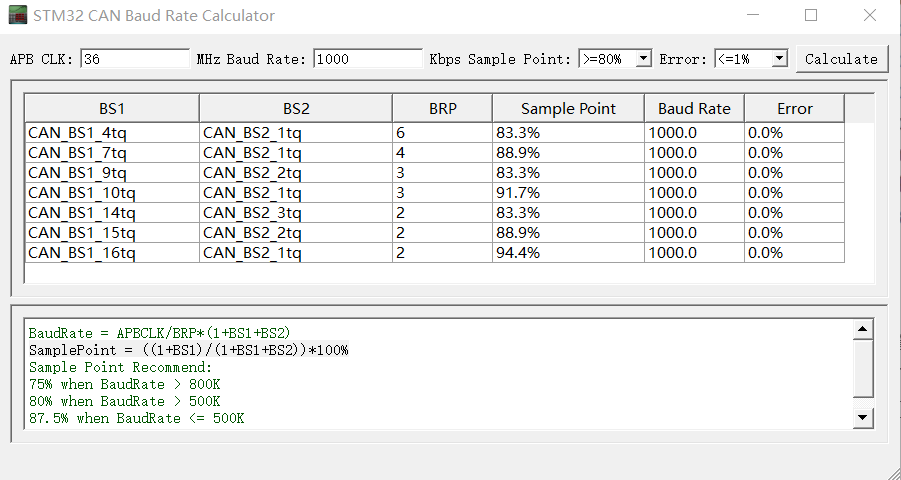
Task: Click BS2 cell in the CAN_BS1_15tq row
Action: pos(296,233)
